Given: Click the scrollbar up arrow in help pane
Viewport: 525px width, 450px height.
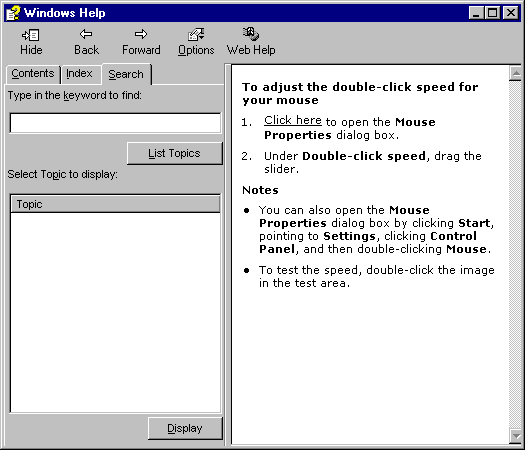Looking at the screenshot, I should 515,73.
